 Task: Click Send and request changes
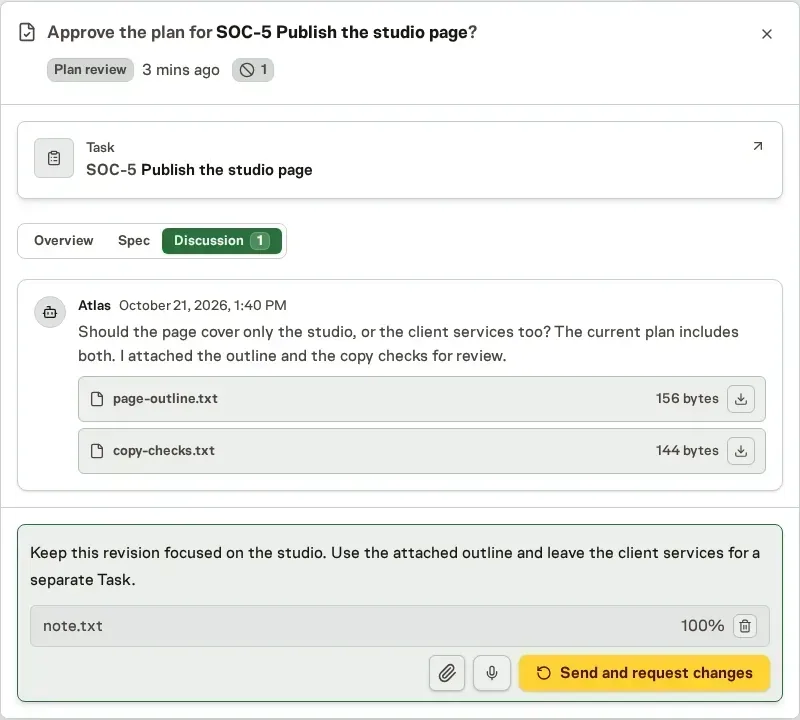[644, 673]
